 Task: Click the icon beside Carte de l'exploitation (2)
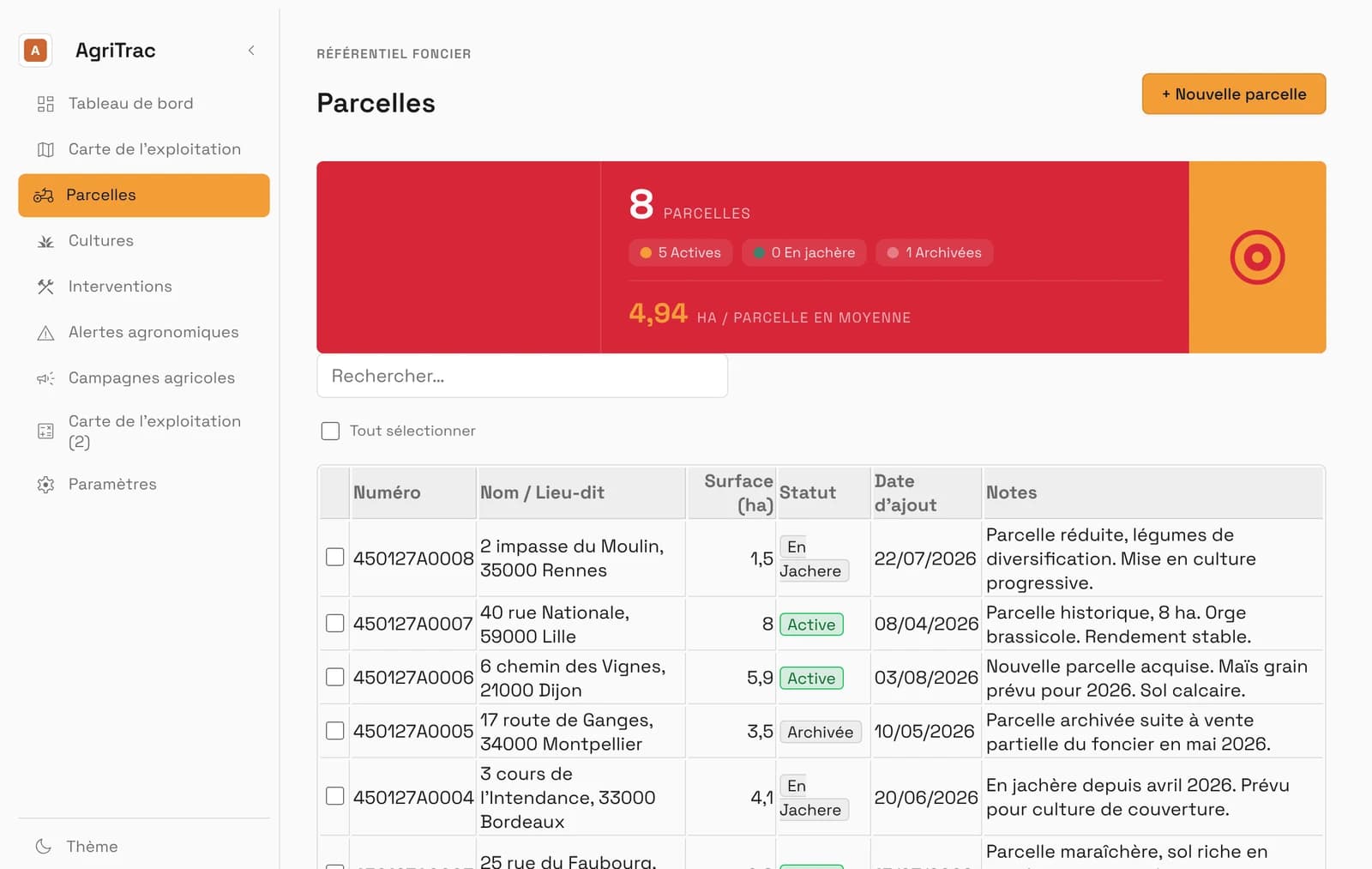[x=45, y=431]
